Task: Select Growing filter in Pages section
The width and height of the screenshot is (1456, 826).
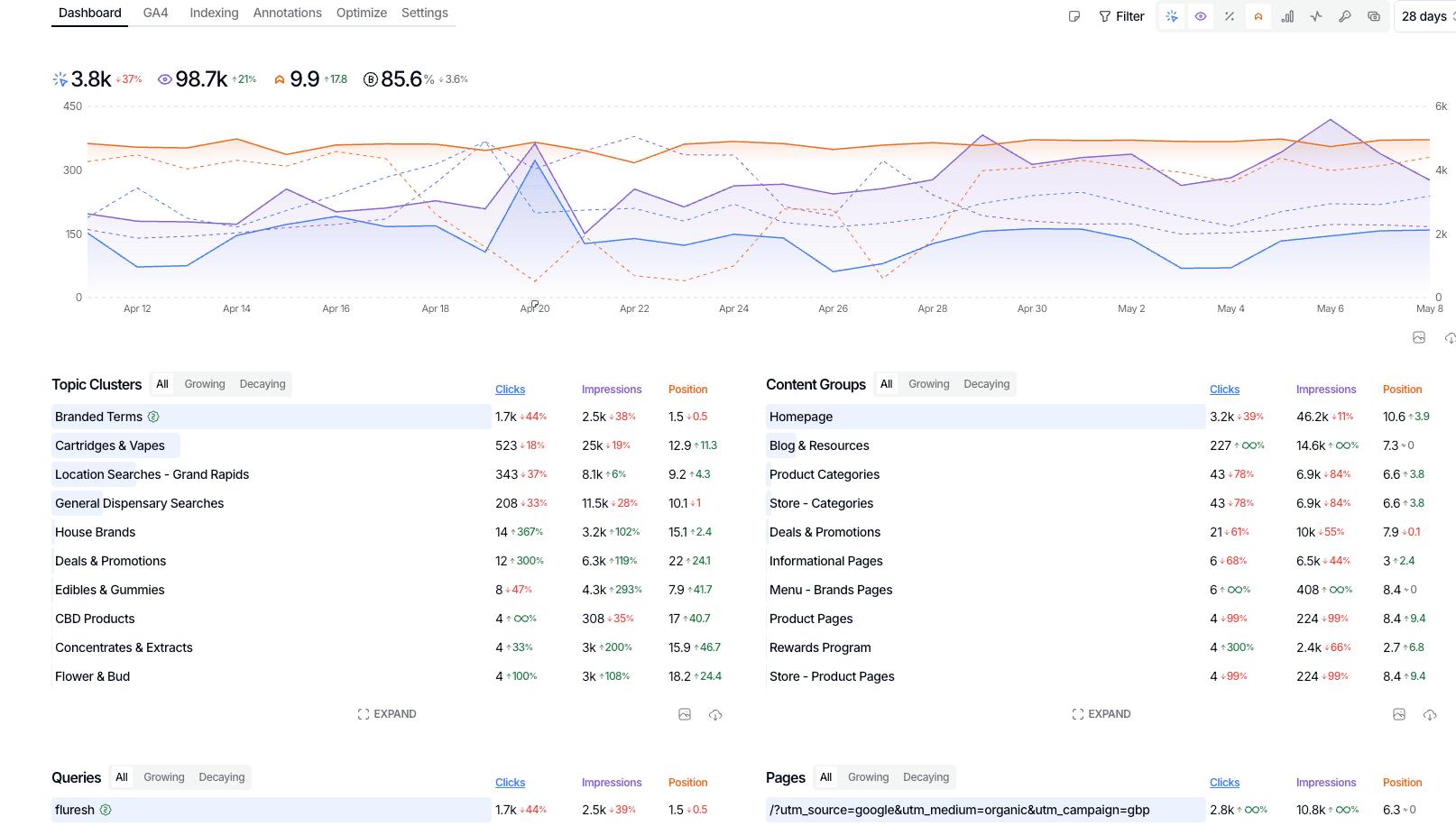Action: click(868, 777)
